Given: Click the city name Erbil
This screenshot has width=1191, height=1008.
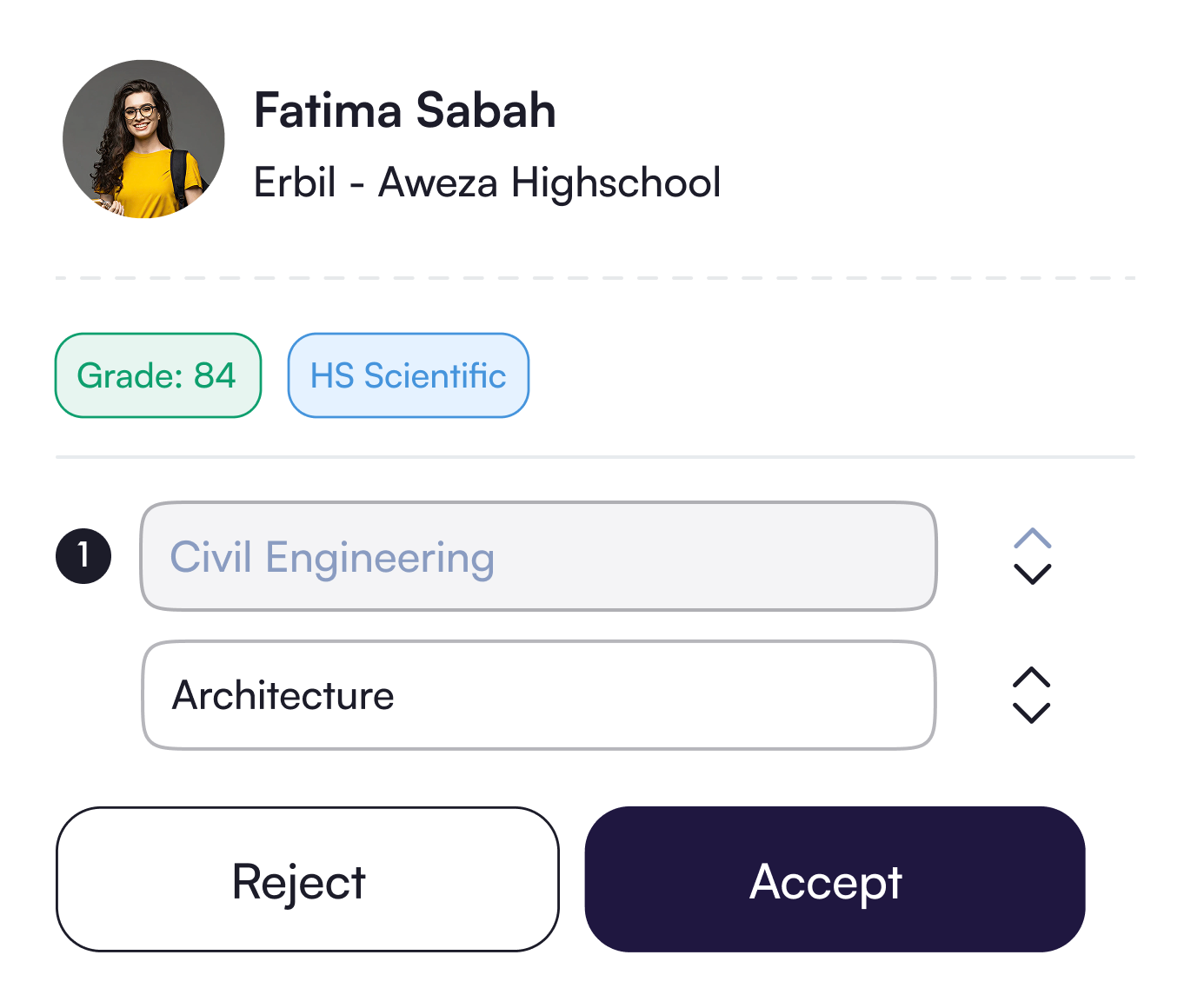Looking at the screenshot, I should (x=295, y=182).
